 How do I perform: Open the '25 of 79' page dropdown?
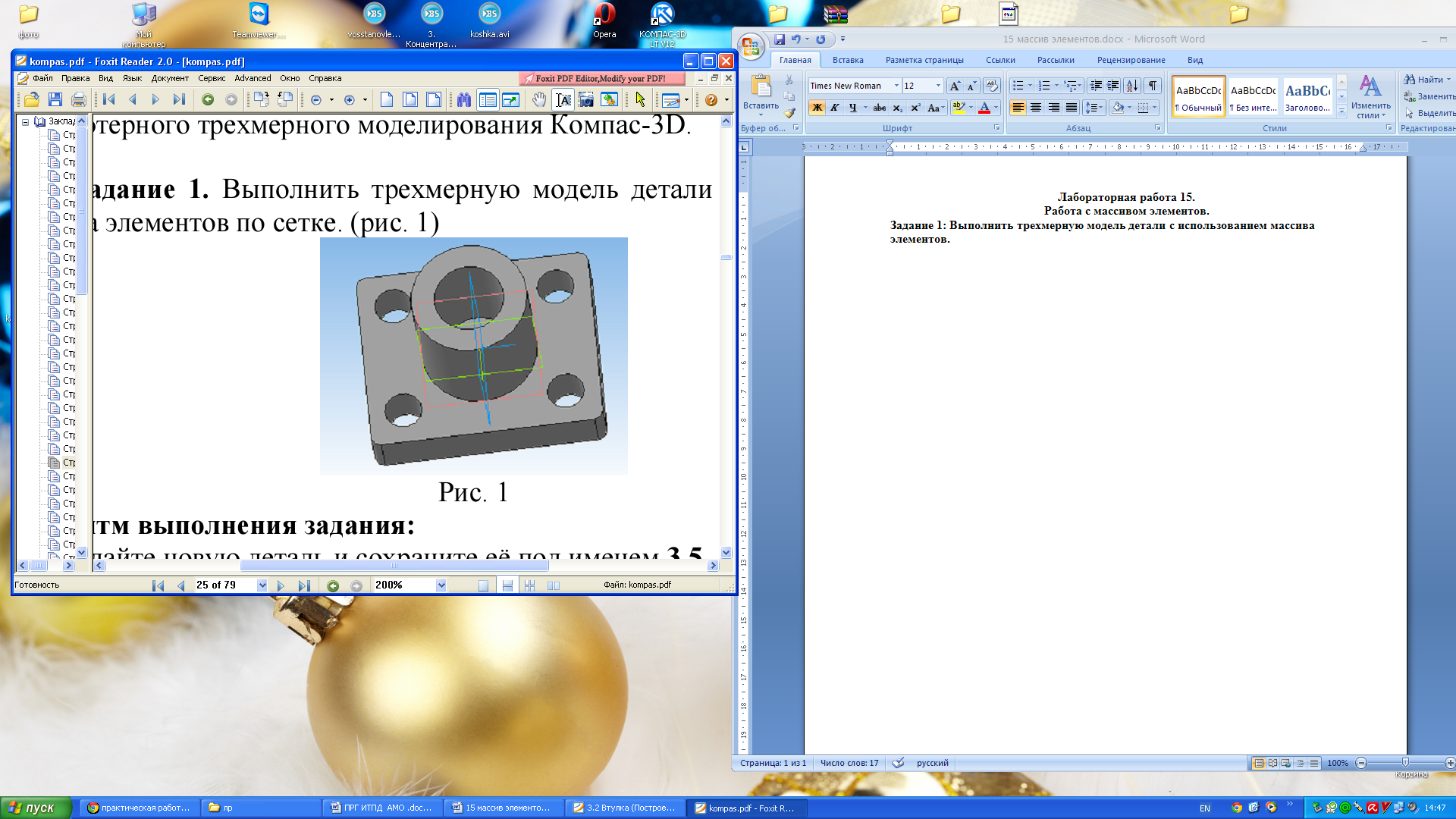[262, 585]
